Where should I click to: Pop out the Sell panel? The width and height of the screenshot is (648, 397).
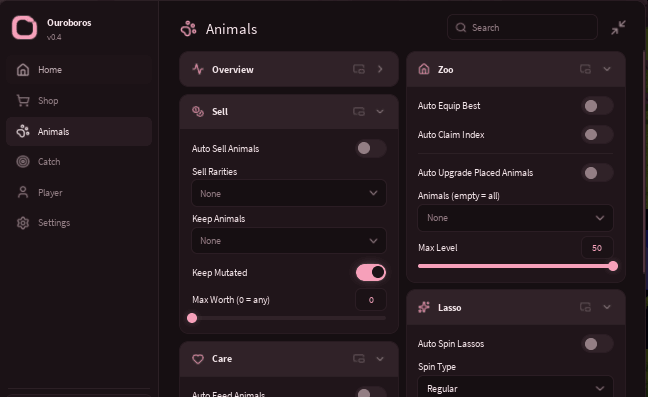(359, 112)
